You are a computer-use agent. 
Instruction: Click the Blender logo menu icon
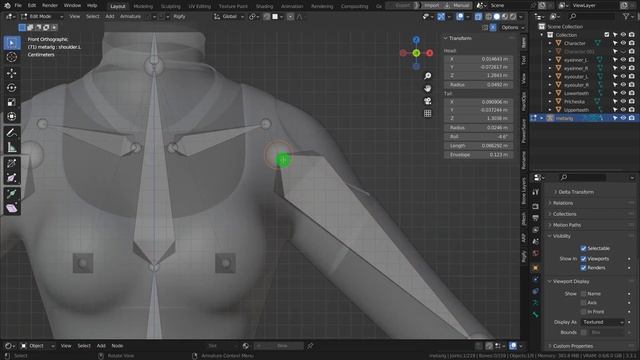[x=7, y=6]
